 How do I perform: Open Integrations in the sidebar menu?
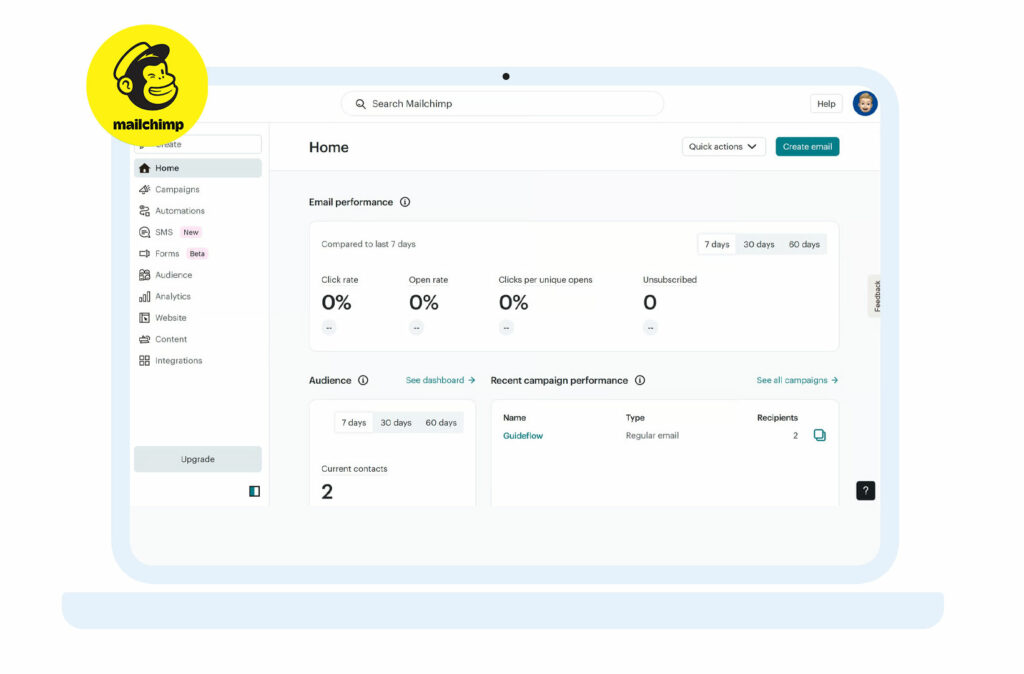click(198, 361)
